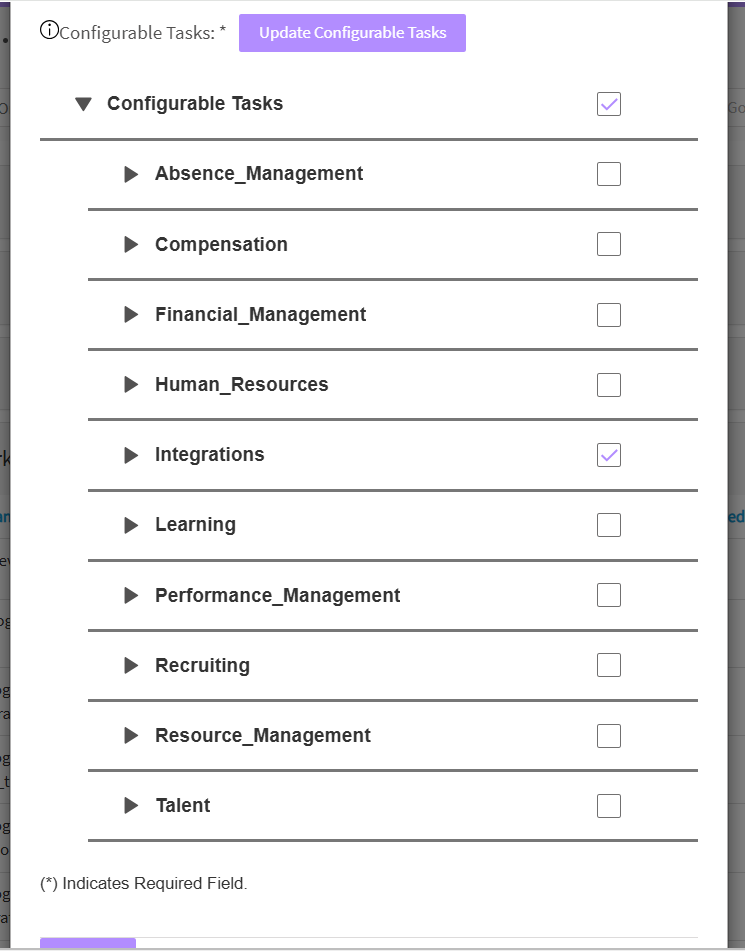Expand the Financial_Management category
745x951 pixels.
[131, 314]
